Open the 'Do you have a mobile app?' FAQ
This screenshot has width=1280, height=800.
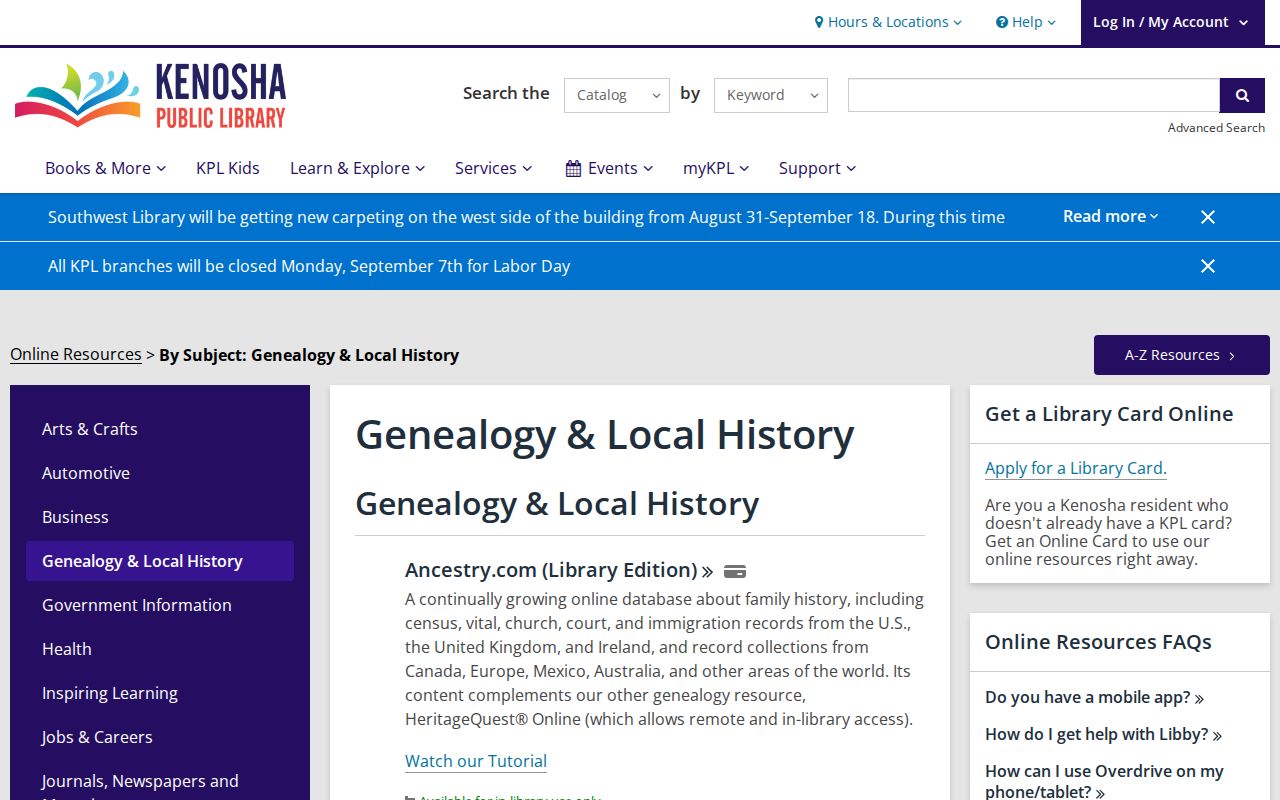1094,698
